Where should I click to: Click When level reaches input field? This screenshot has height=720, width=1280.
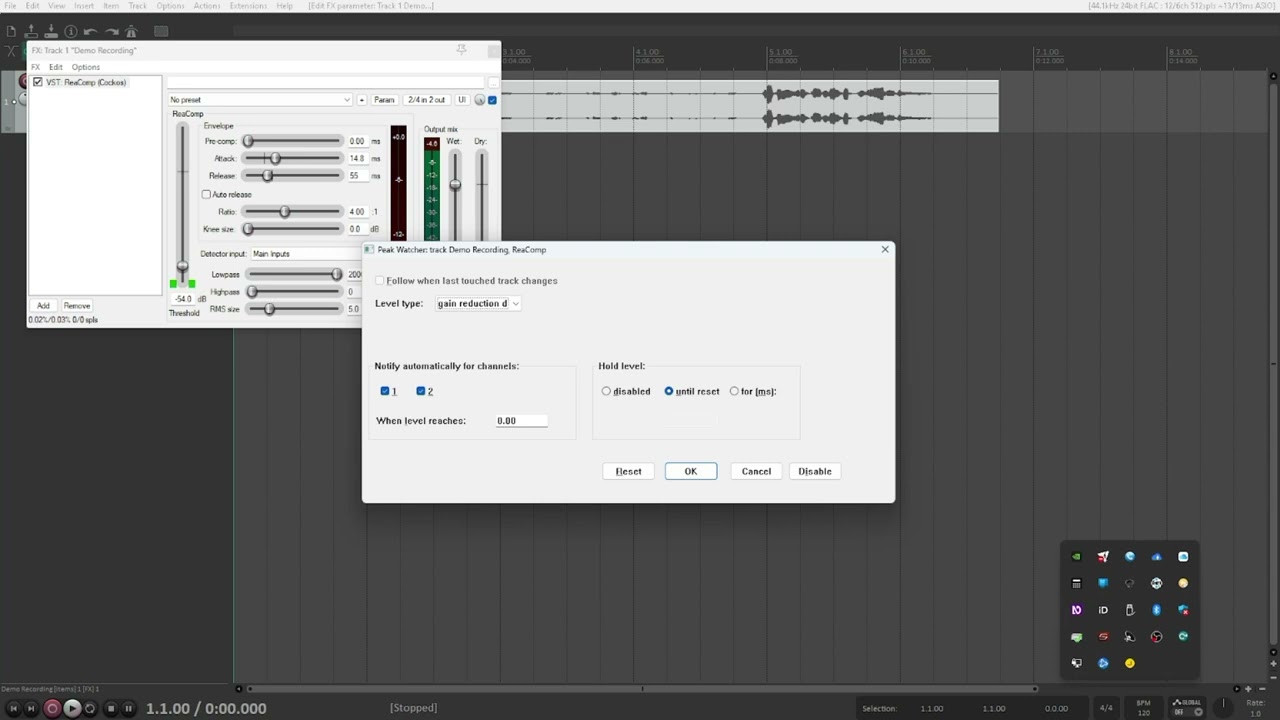tap(521, 421)
